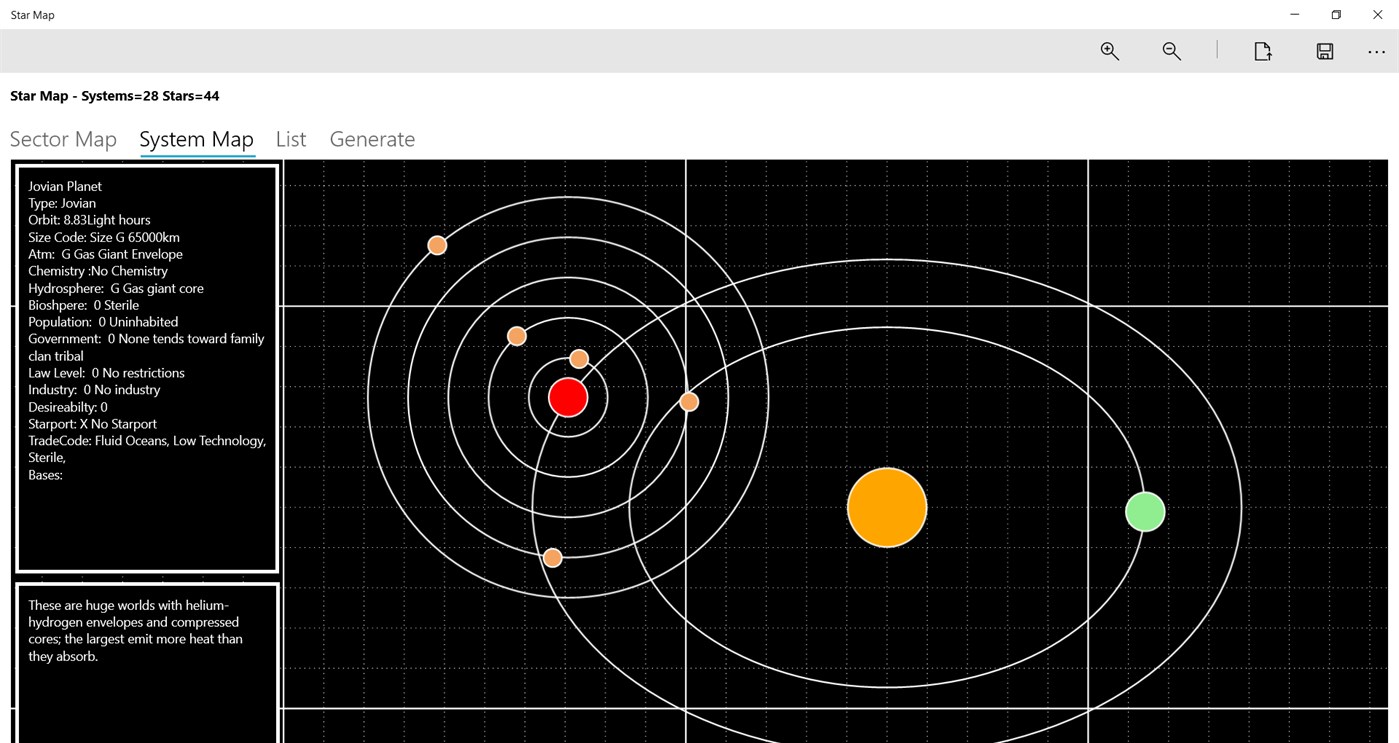Select the green planet on the outer orbit
The image size is (1399, 743).
tap(1144, 511)
